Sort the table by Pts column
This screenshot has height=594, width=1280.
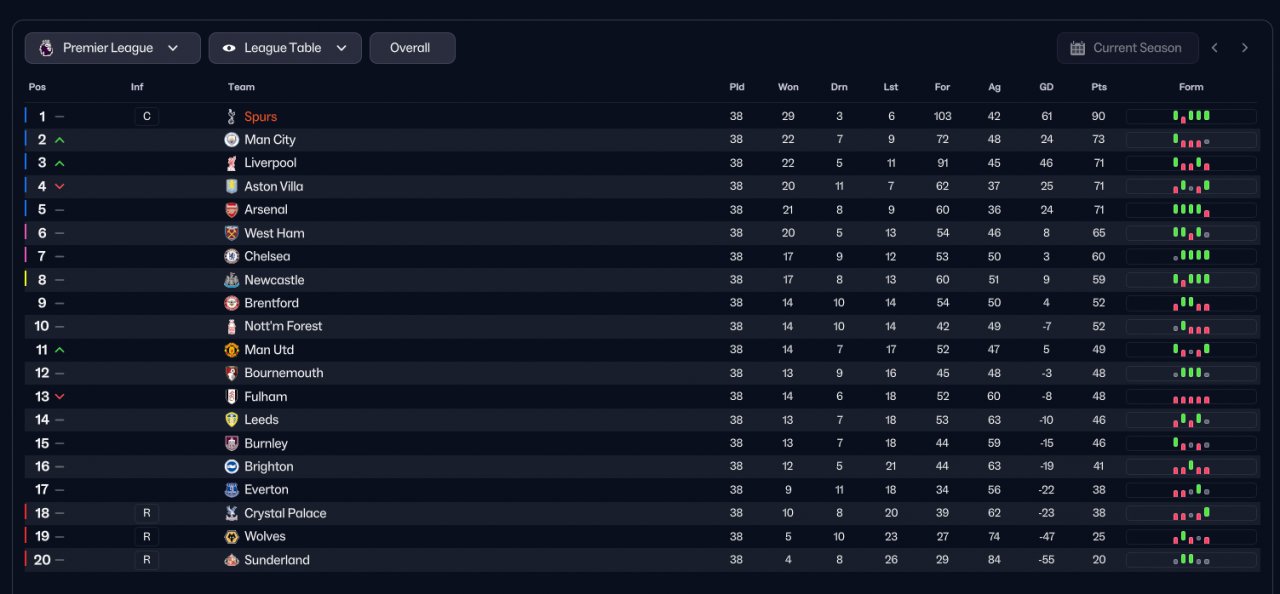pyautogui.click(x=1099, y=87)
